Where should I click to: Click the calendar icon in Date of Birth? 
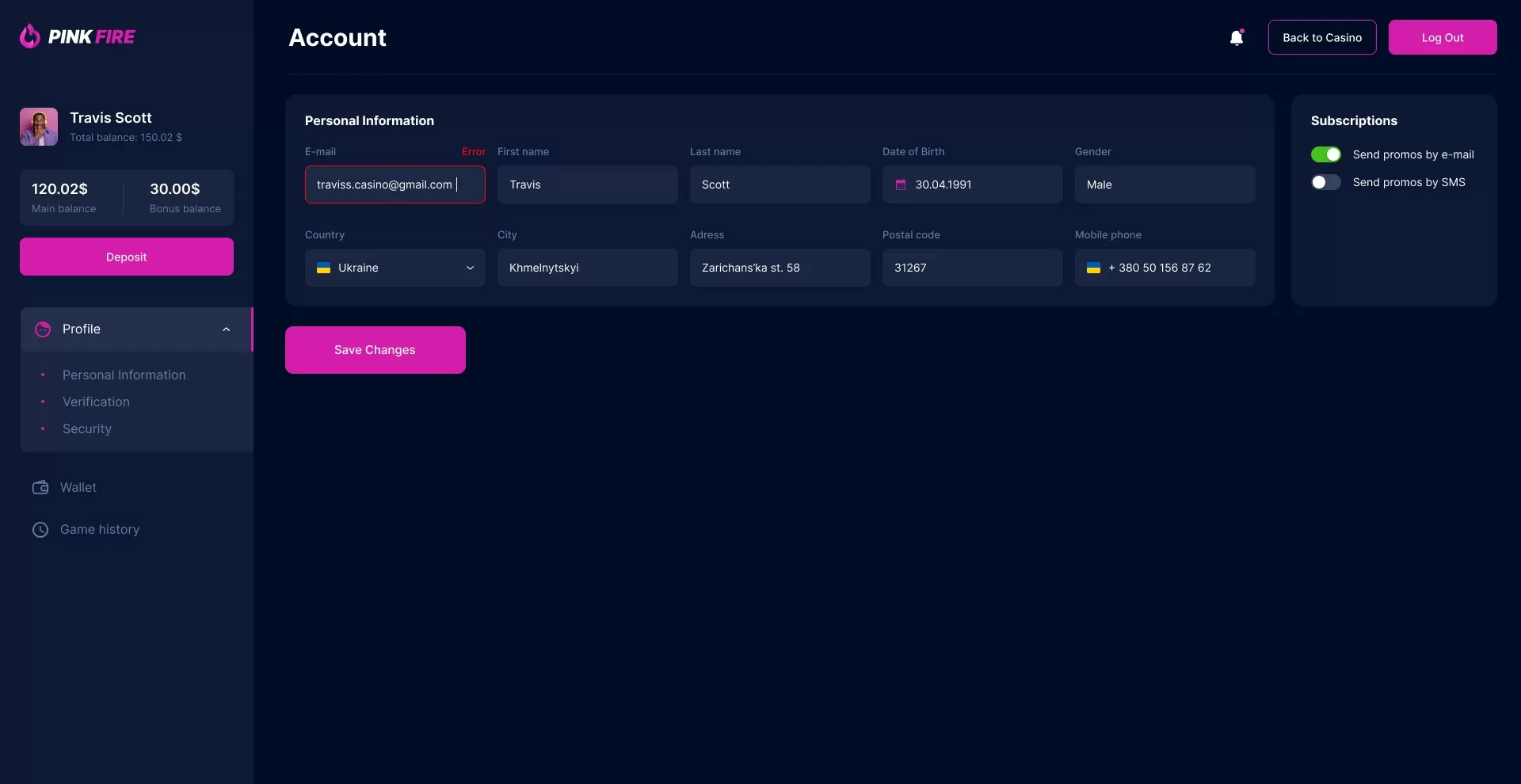pyautogui.click(x=901, y=185)
